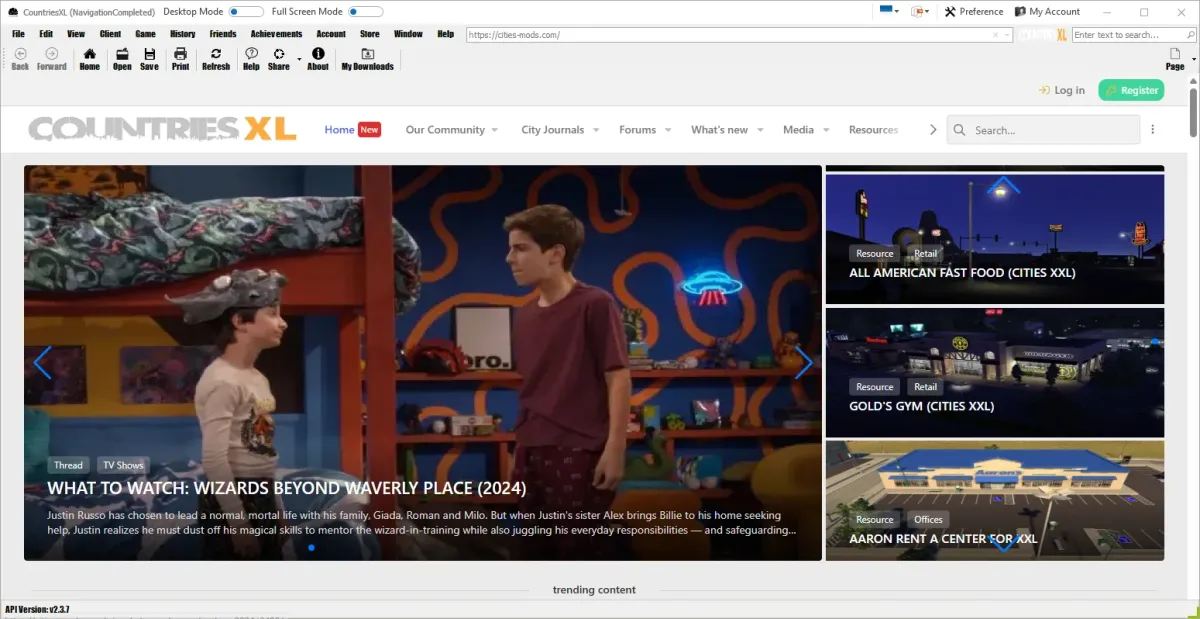This screenshot has width=1200, height=619.
Task: Advance slider with right carousel arrow
Action: point(803,363)
